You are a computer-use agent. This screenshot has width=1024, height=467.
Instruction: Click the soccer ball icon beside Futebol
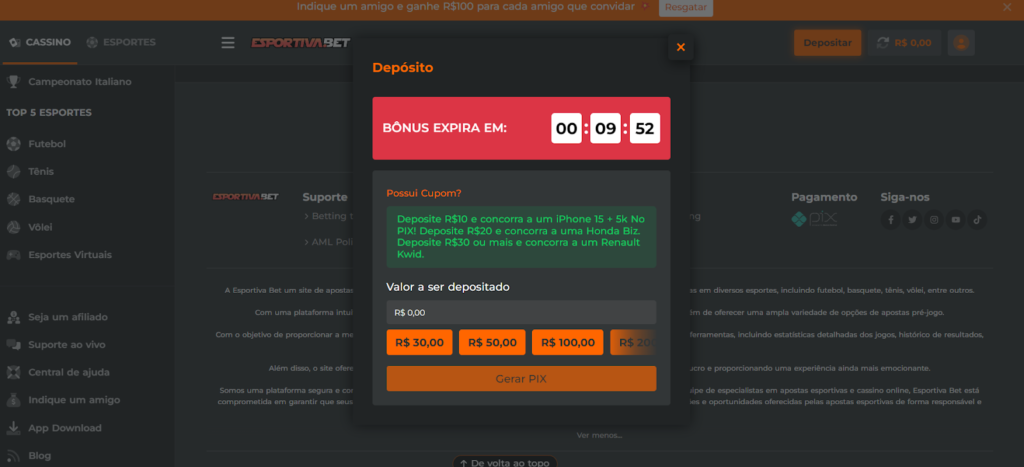pos(13,144)
